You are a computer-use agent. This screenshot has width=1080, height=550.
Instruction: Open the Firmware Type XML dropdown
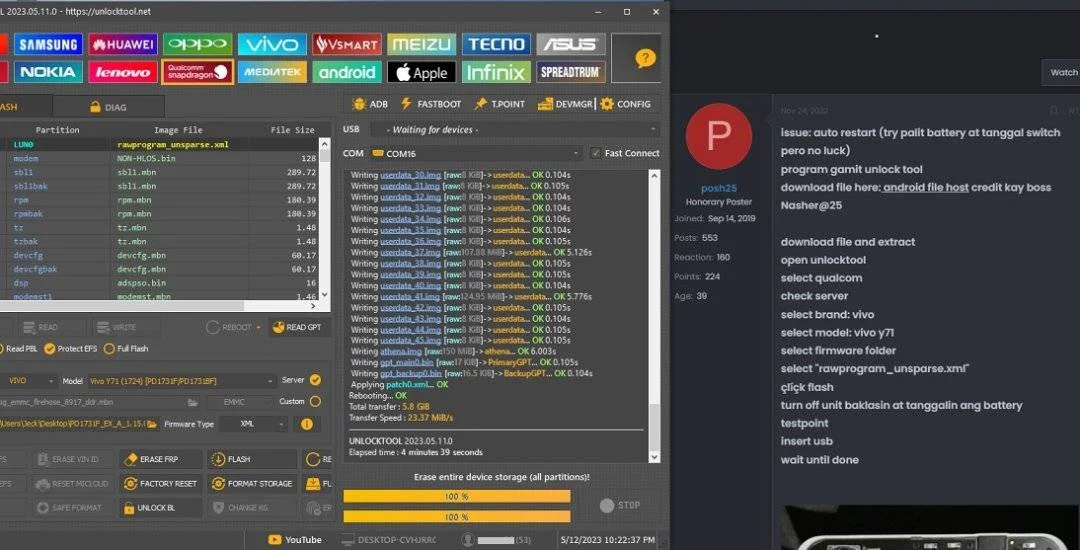[254, 424]
